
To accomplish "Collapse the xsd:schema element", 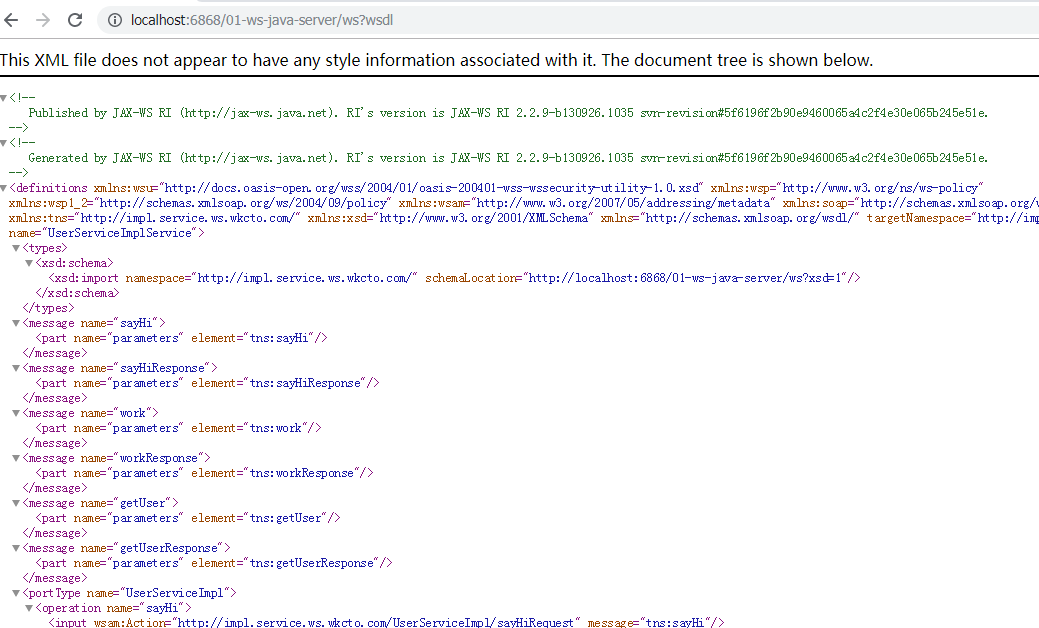I will coord(29,264).
